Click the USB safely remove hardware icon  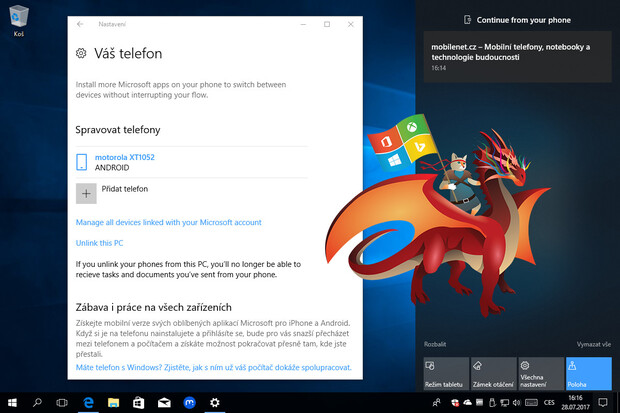coord(492,403)
